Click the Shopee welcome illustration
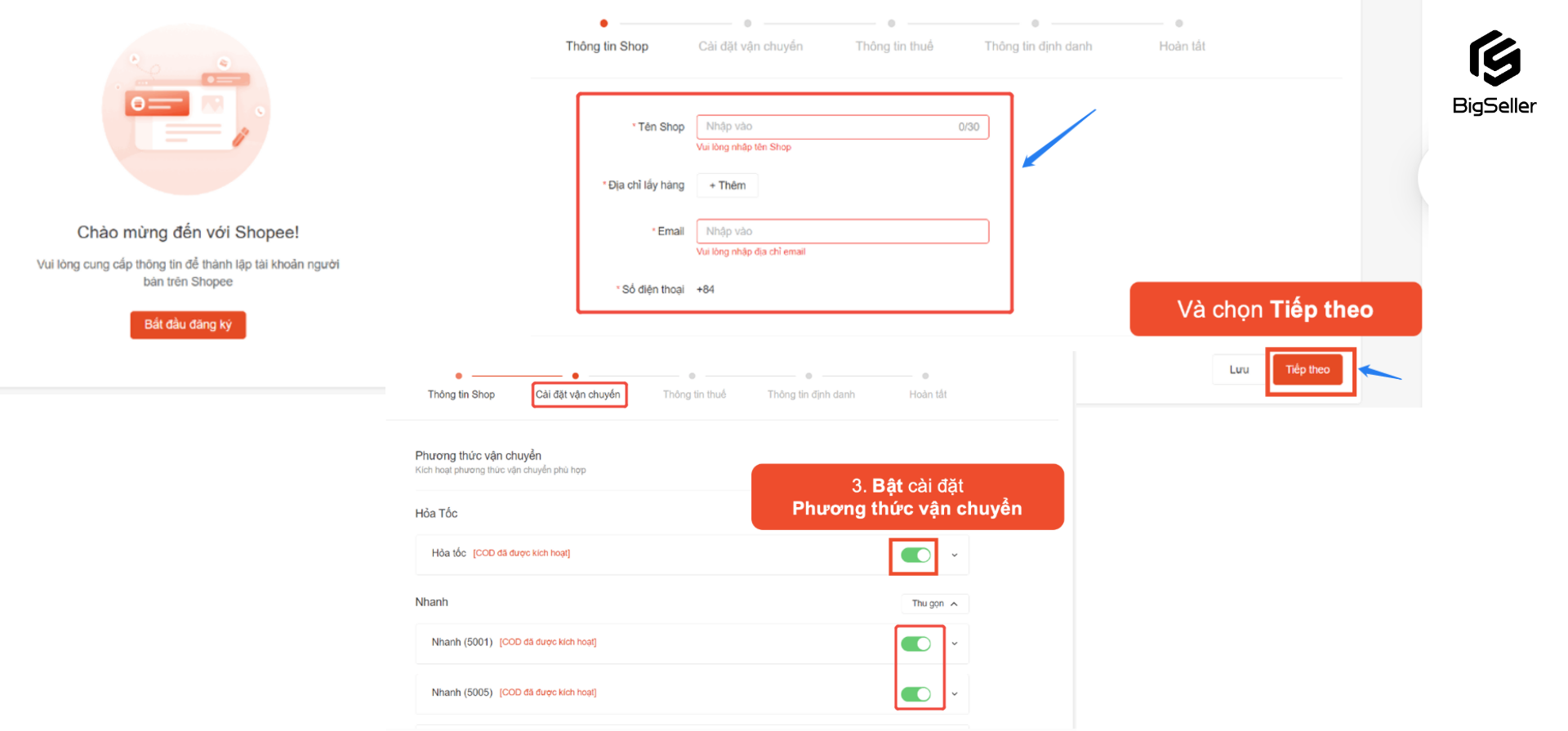Image resolution: width=1568 pixels, height=731 pixels. point(186,109)
